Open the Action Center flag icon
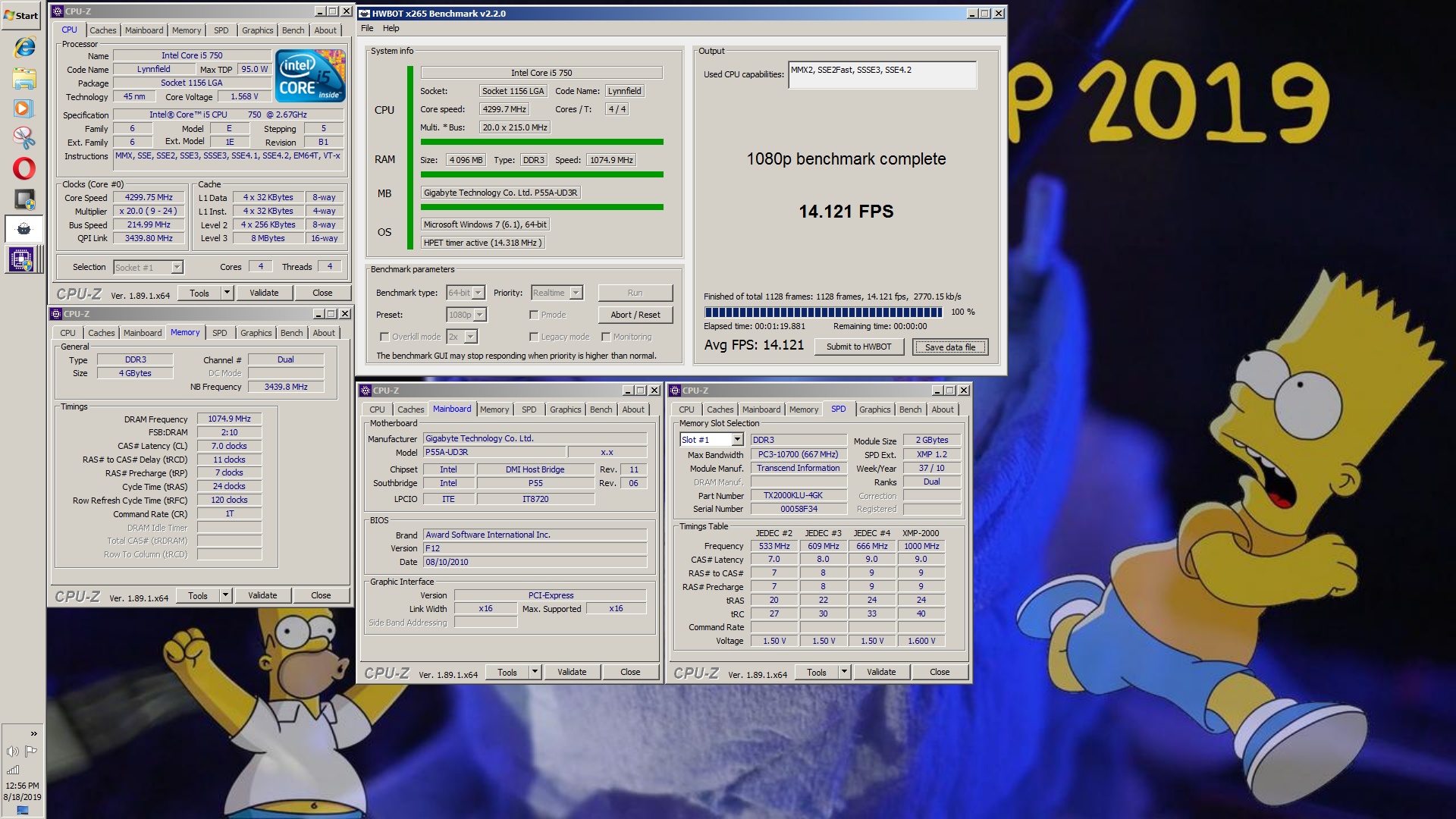This screenshot has height=819, width=1456. (x=31, y=751)
